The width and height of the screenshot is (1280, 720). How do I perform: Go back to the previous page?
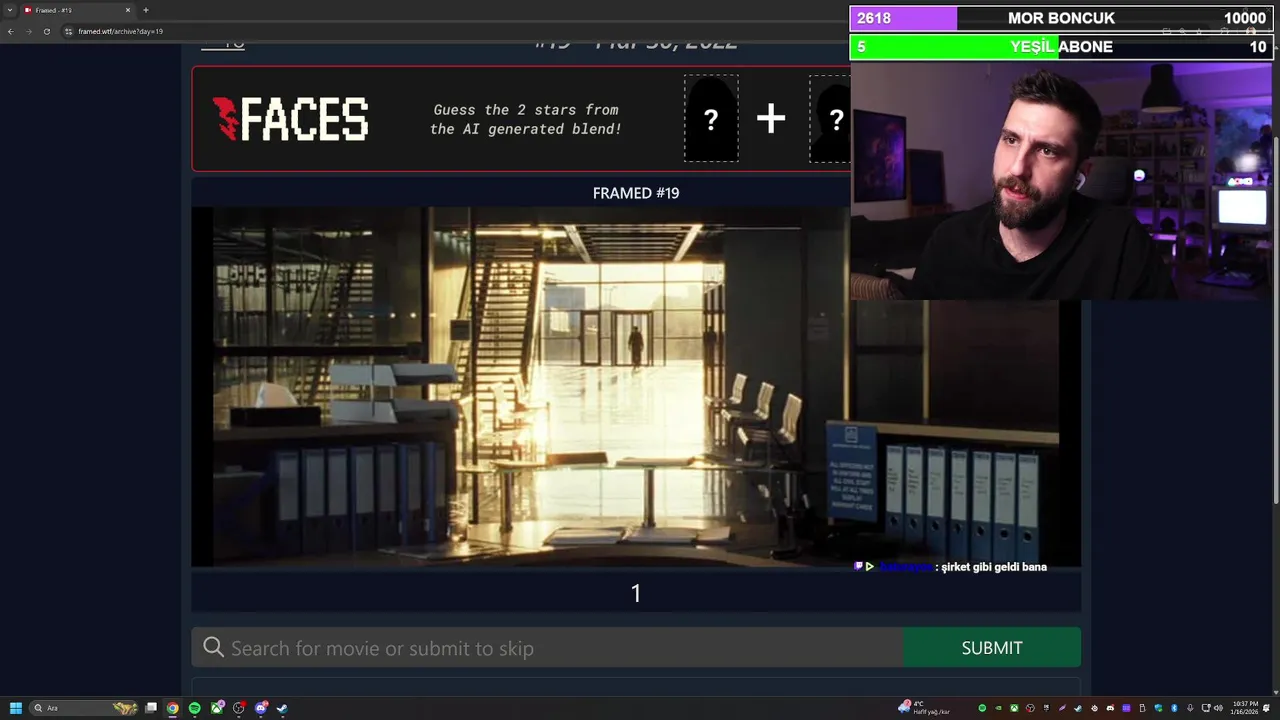pos(10,31)
